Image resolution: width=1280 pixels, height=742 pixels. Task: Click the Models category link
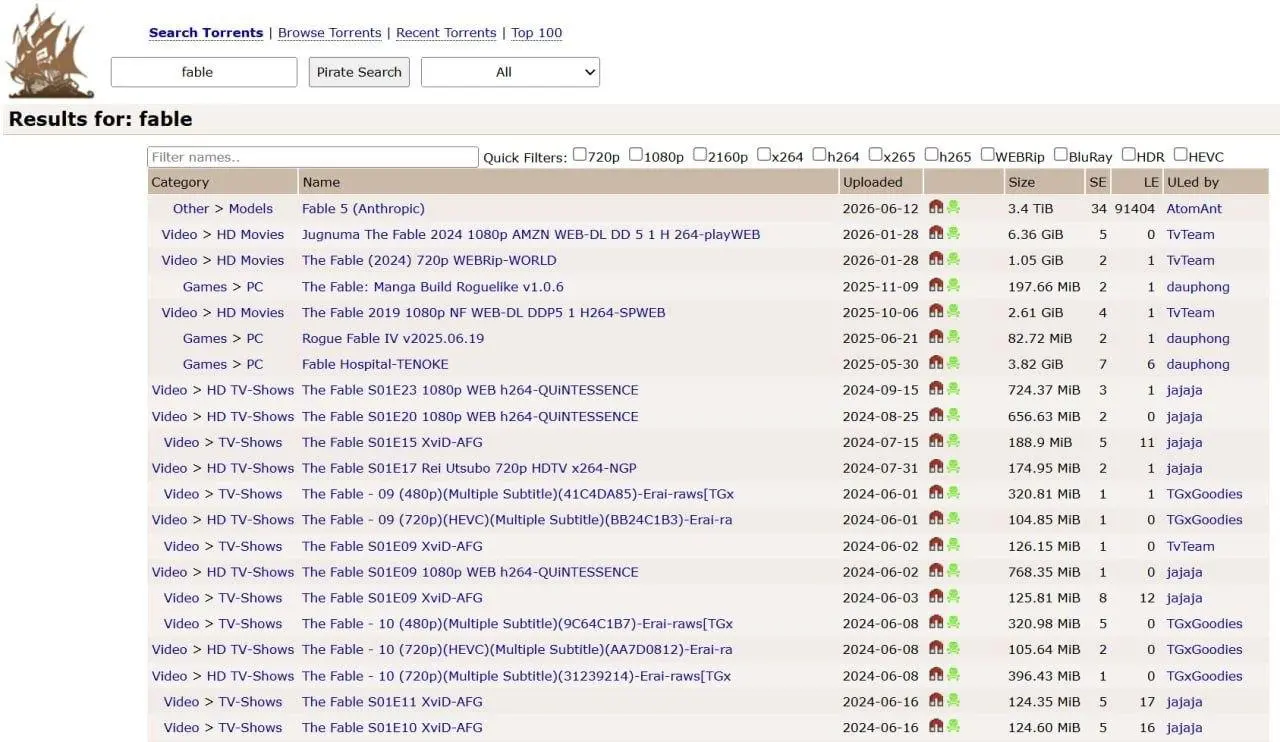250,208
